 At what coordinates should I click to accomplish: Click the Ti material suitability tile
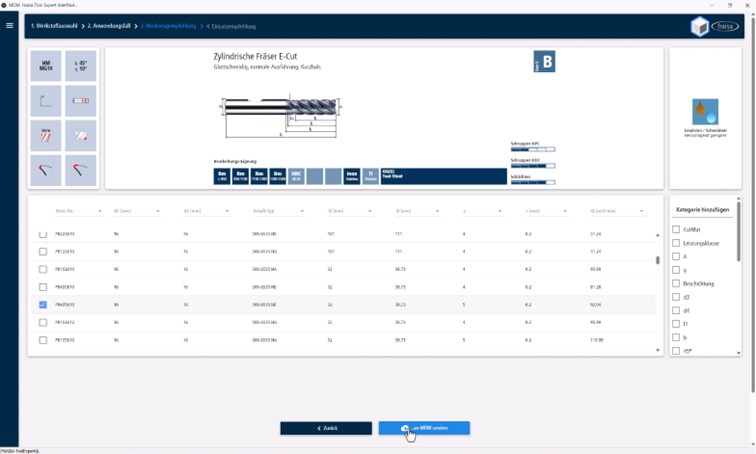(370, 176)
